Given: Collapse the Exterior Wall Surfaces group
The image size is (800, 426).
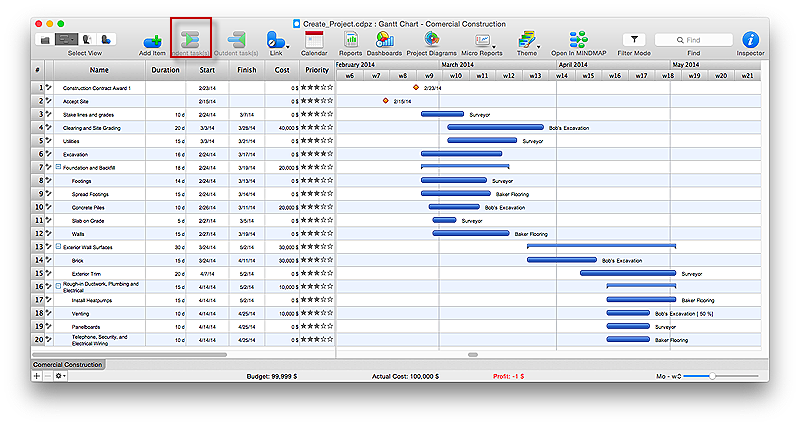Looking at the screenshot, I should tap(58, 246).
